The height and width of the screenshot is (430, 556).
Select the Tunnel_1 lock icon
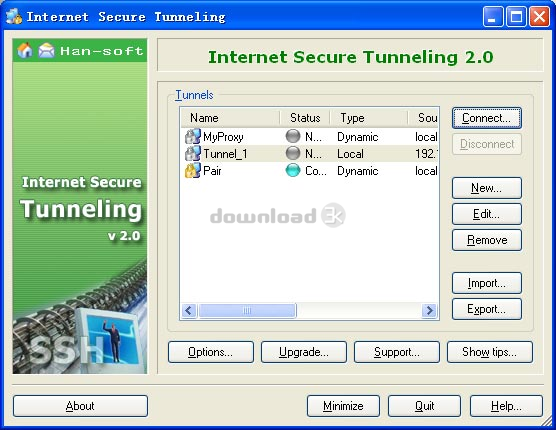click(193, 154)
